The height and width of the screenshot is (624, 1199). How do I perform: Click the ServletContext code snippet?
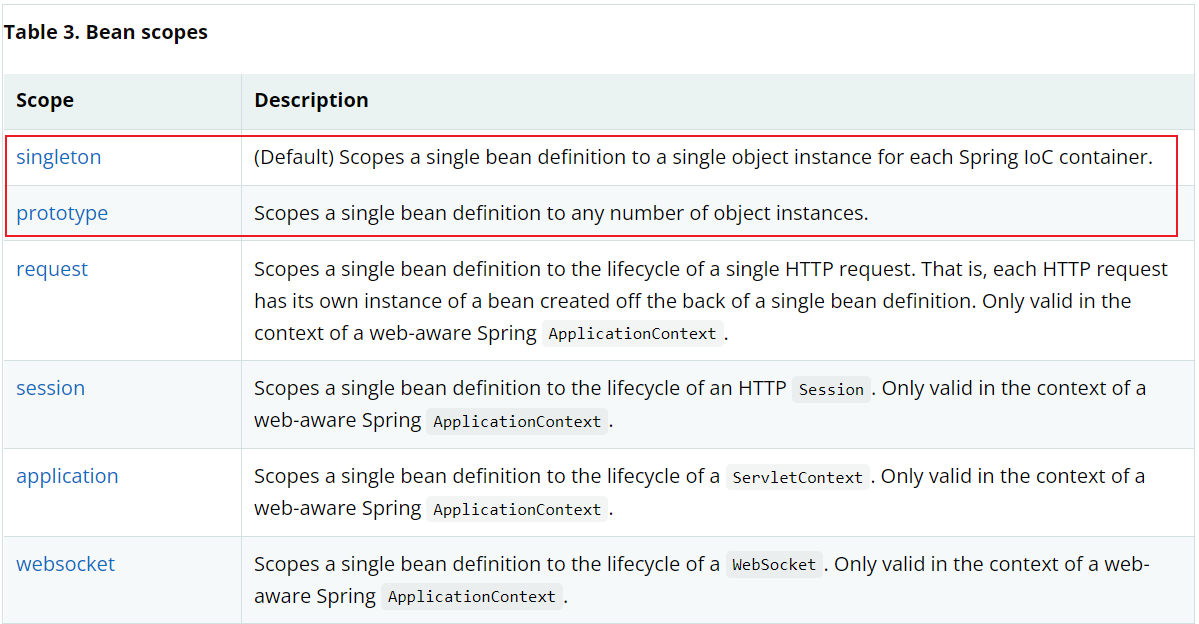coord(798,477)
